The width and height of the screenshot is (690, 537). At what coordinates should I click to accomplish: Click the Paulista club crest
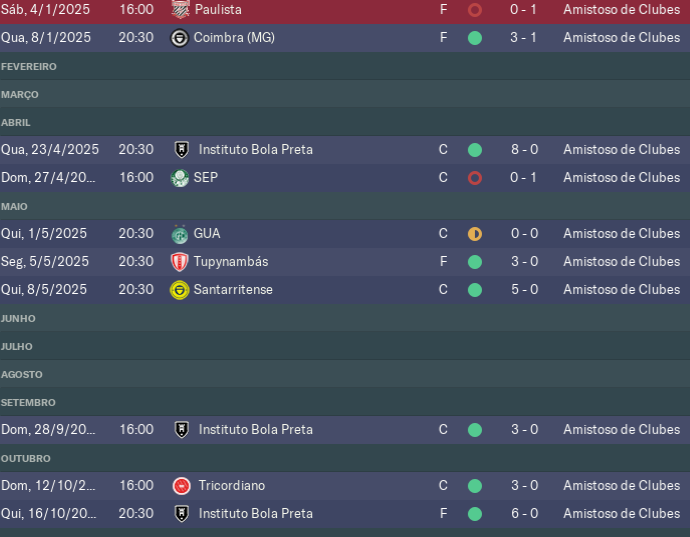(180, 9)
